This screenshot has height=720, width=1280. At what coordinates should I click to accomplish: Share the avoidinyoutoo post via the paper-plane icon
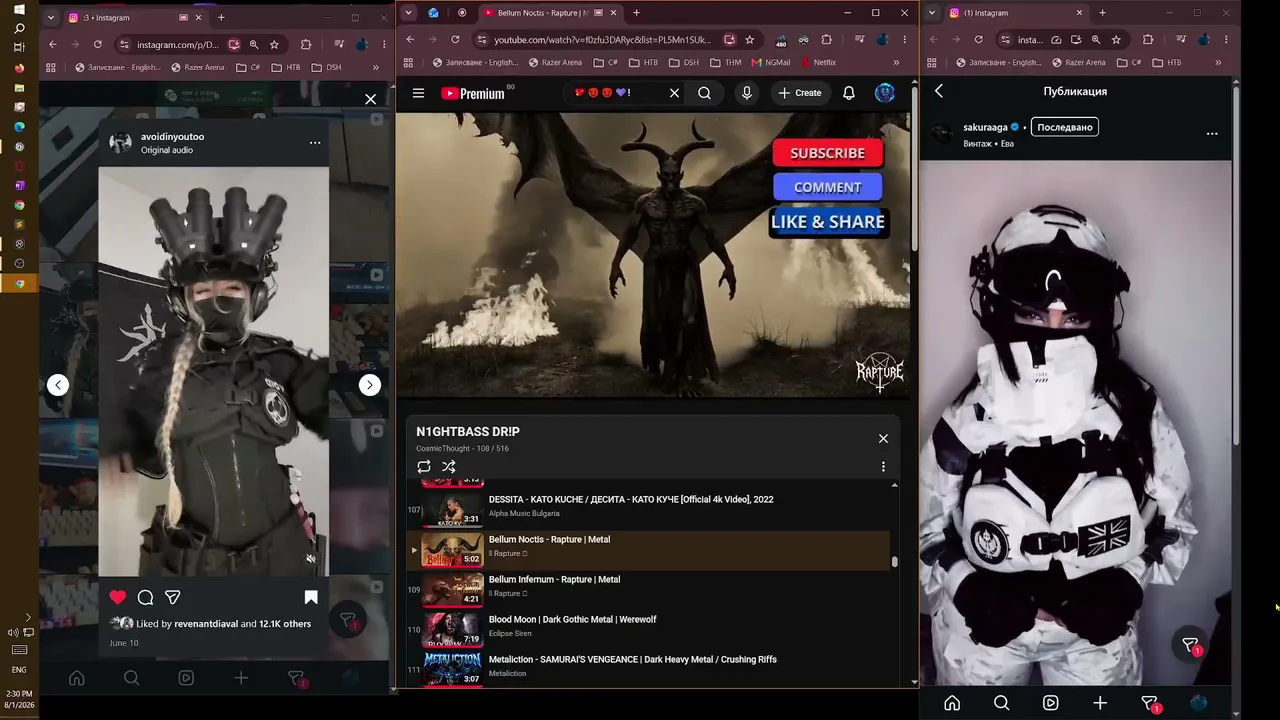tap(173, 597)
